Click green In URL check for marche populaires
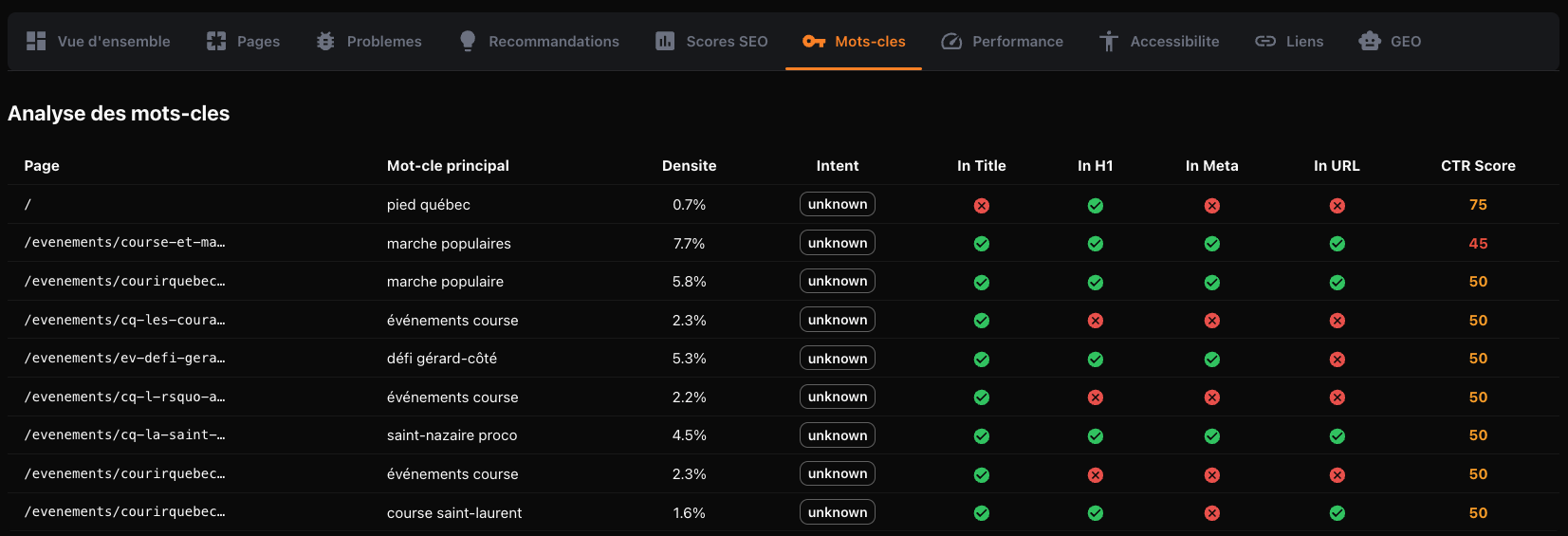 pos(1337,244)
